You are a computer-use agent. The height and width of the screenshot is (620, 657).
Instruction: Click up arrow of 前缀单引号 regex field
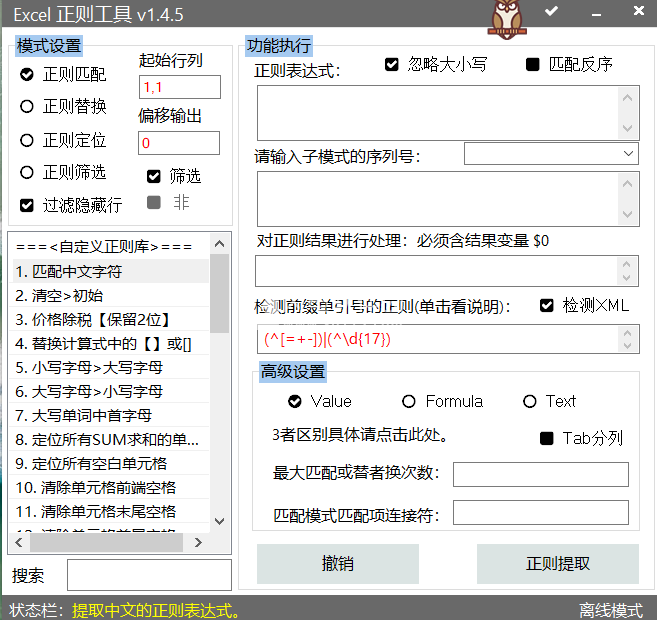click(x=628, y=333)
